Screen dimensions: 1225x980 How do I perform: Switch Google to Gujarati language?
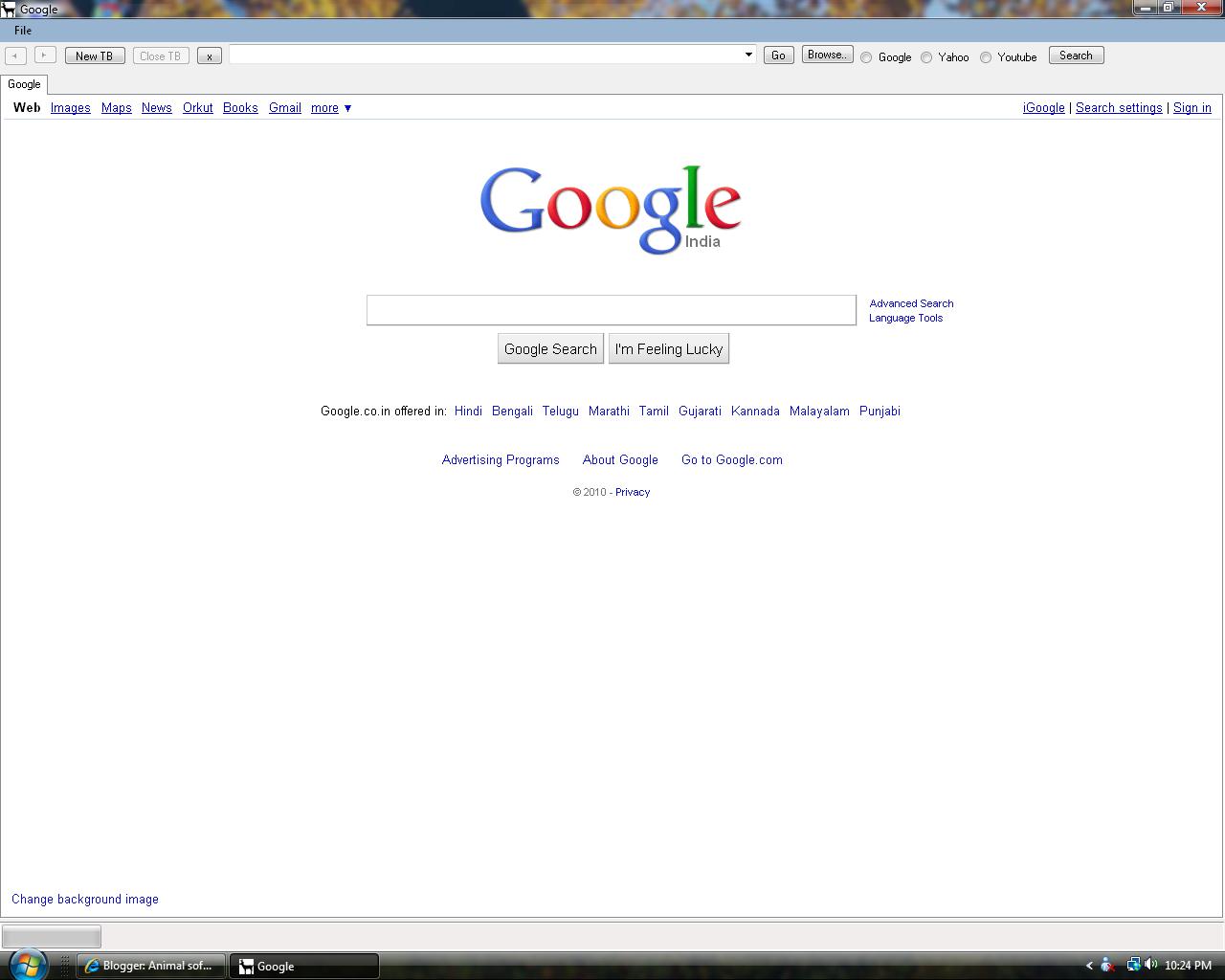(x=700, y=411)
